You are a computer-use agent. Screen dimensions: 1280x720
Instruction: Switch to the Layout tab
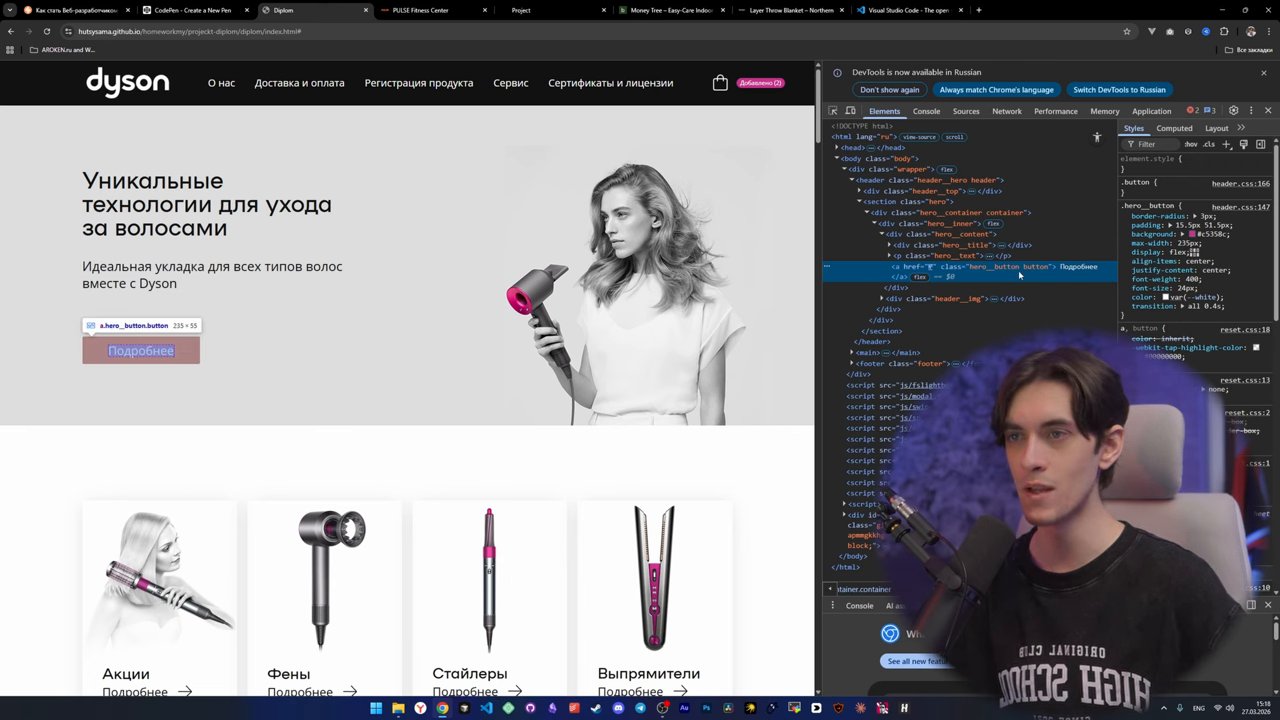[1216, 128]
